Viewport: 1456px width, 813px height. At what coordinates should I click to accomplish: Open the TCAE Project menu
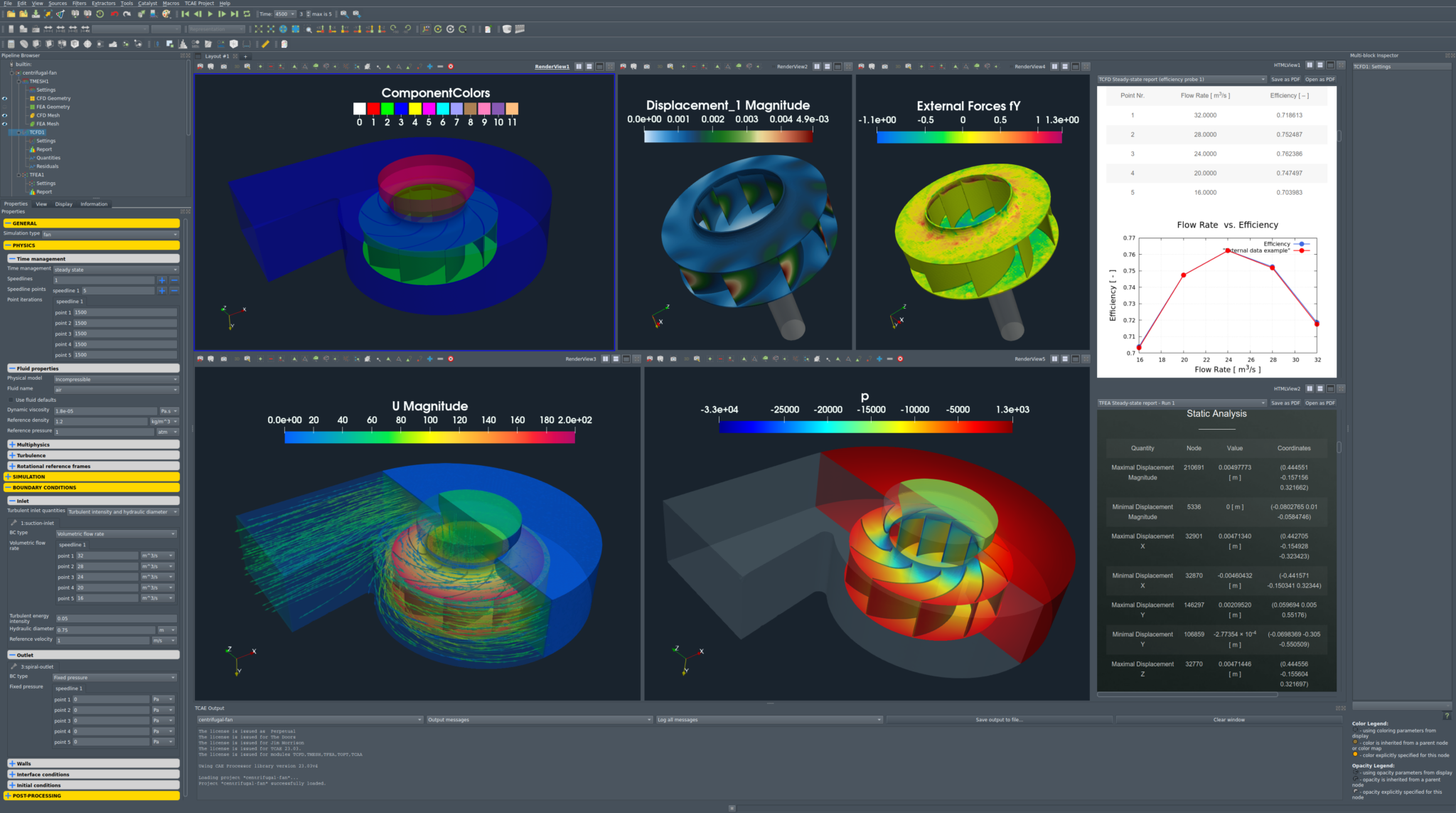click(x=198, y=4)
